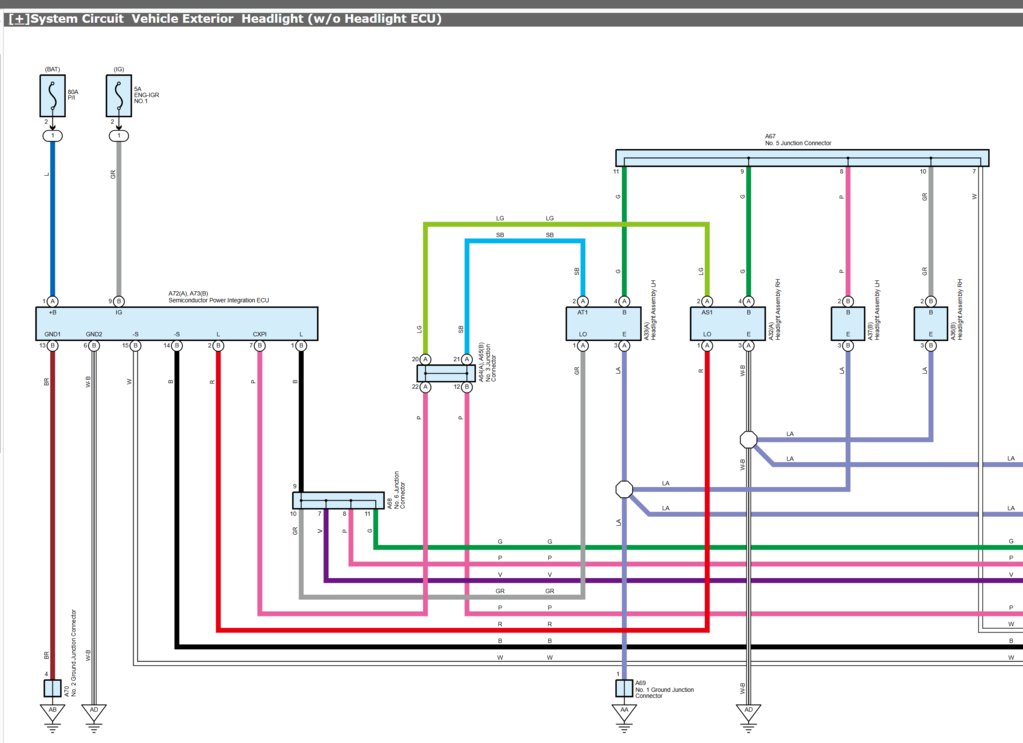Click the splice point on the LA wire below A33
Viewport: 1023px width, 743px height.
[x=624, y=489]
